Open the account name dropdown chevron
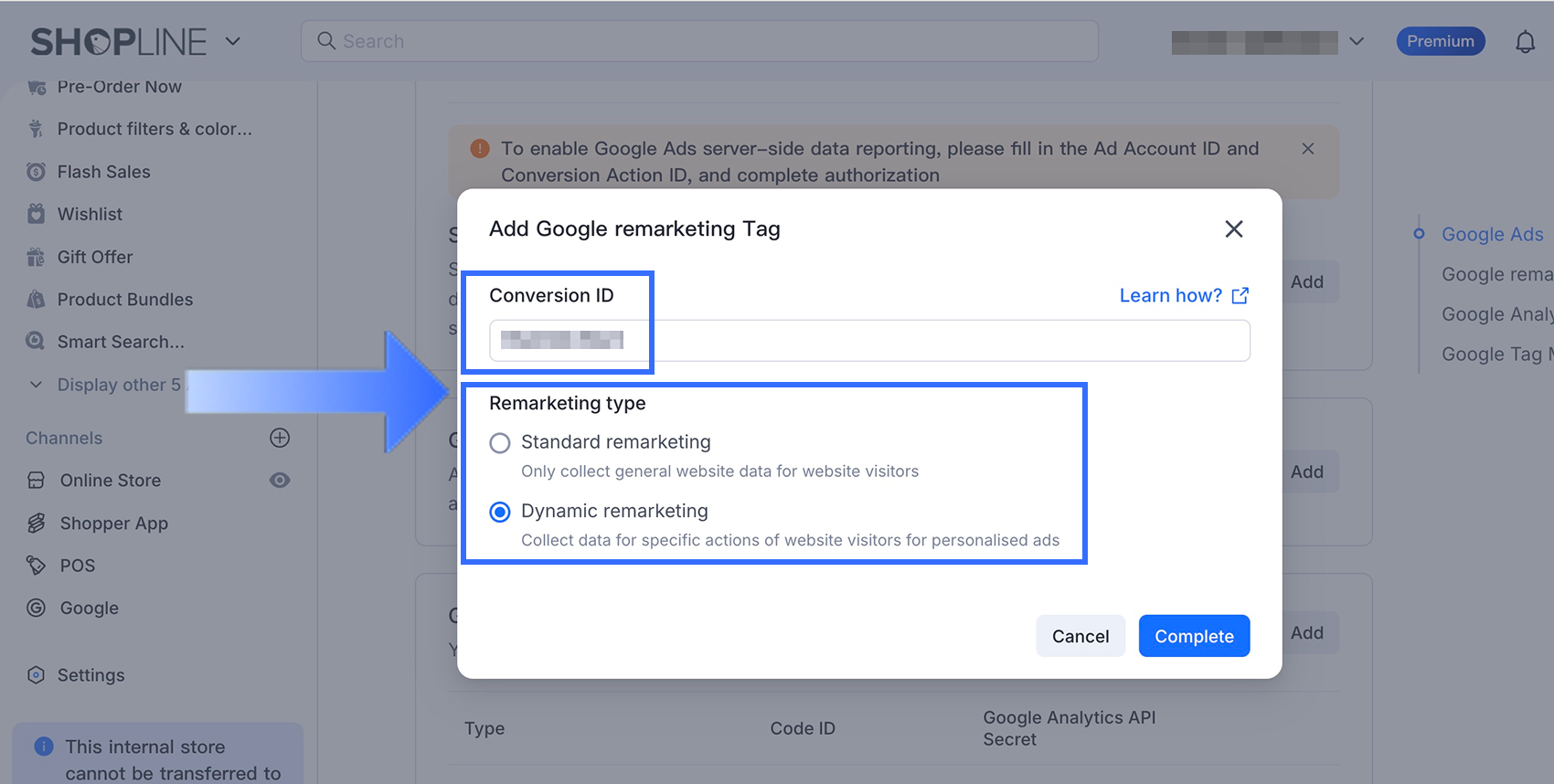 point(1357,41)
